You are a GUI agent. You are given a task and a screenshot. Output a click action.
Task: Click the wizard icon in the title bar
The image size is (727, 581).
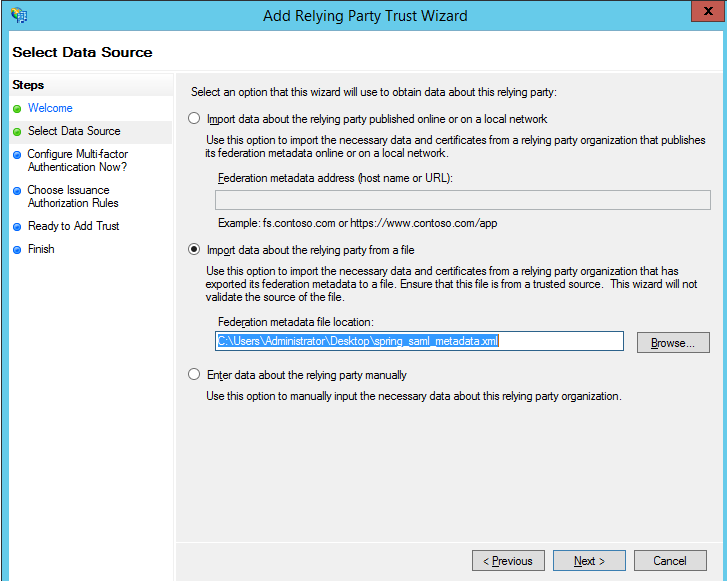[x=19, y=15]
